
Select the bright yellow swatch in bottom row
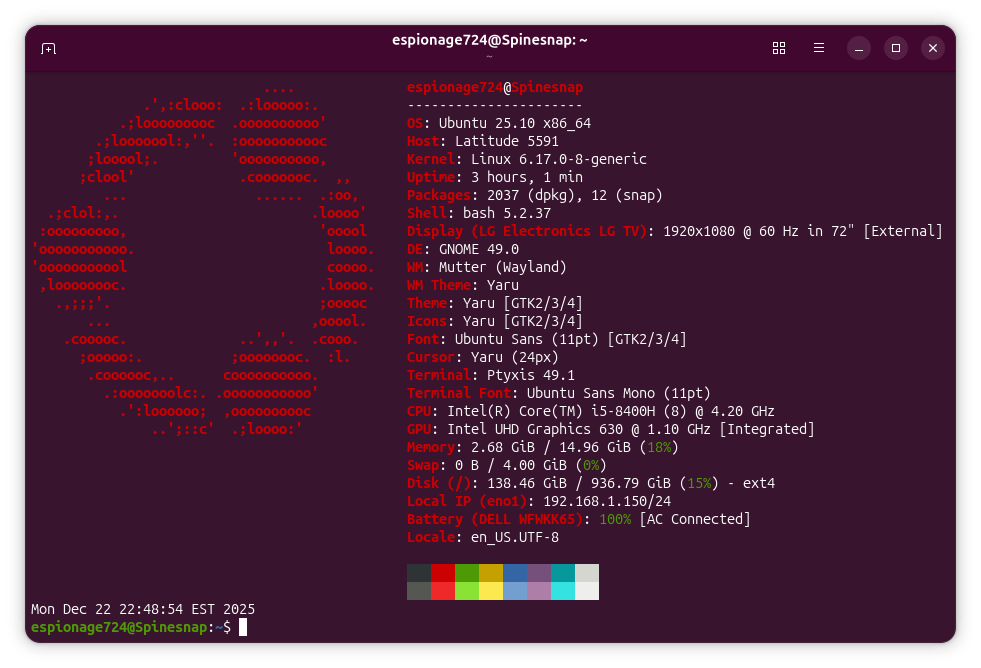coord(491,591)
